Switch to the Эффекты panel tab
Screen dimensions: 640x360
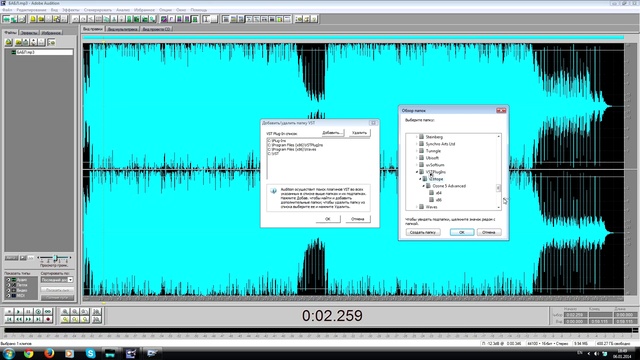[29, 32]
